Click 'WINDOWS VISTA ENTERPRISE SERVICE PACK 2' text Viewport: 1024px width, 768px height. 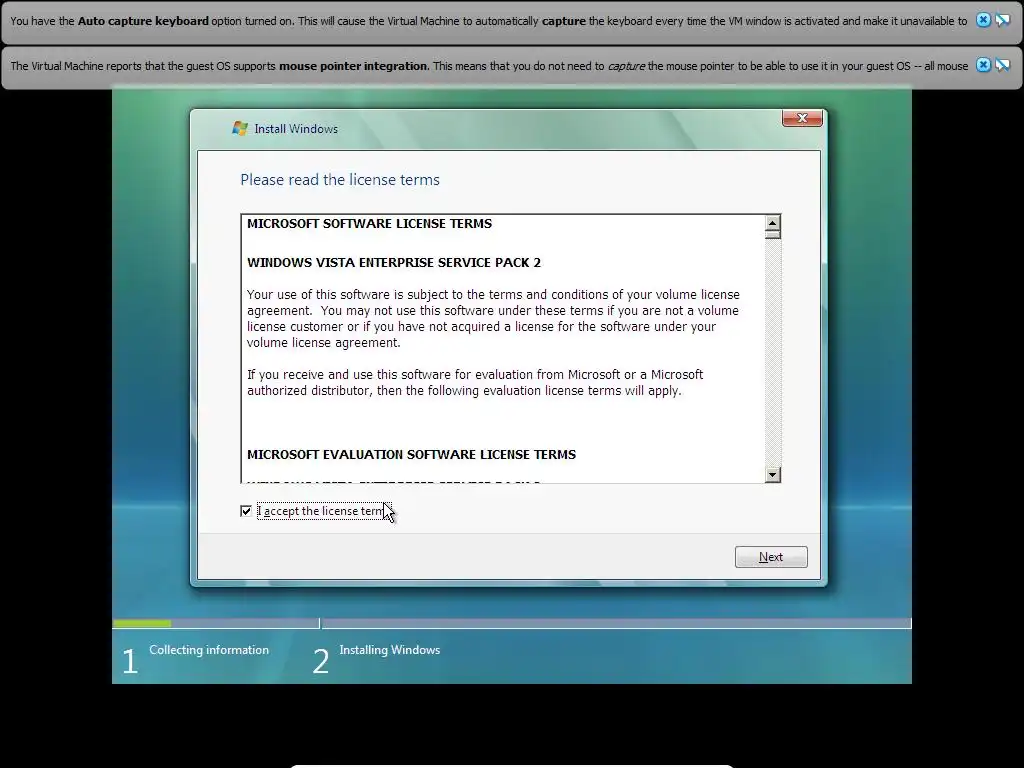394,263
